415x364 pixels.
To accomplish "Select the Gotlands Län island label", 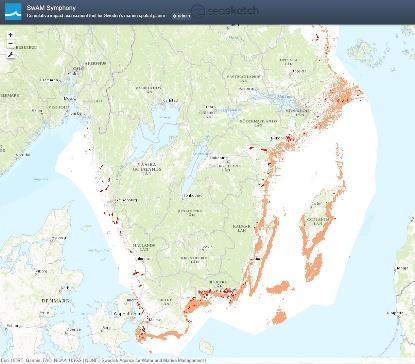I will (x=318, y=221).
